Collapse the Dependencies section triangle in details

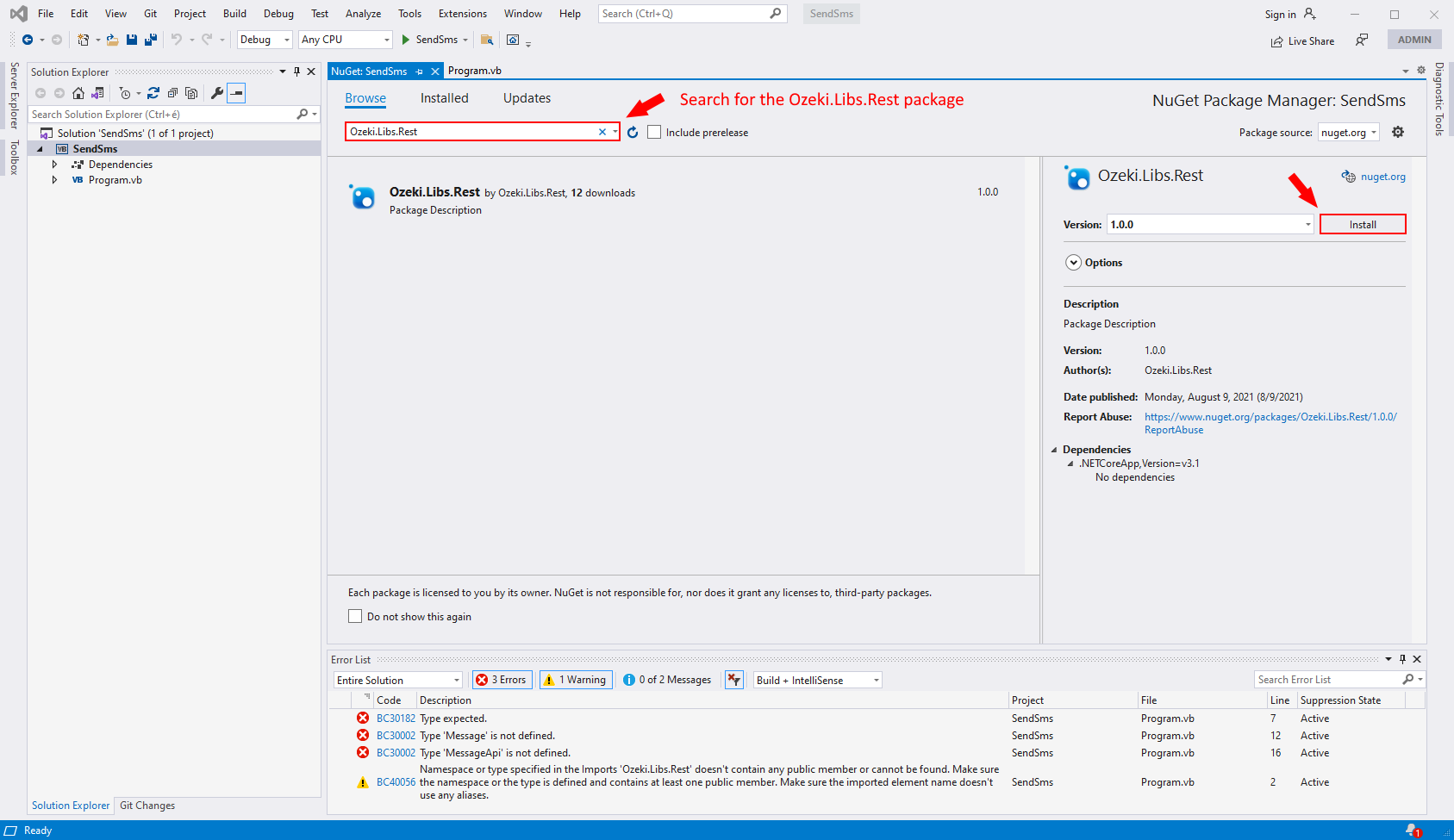1054,450
